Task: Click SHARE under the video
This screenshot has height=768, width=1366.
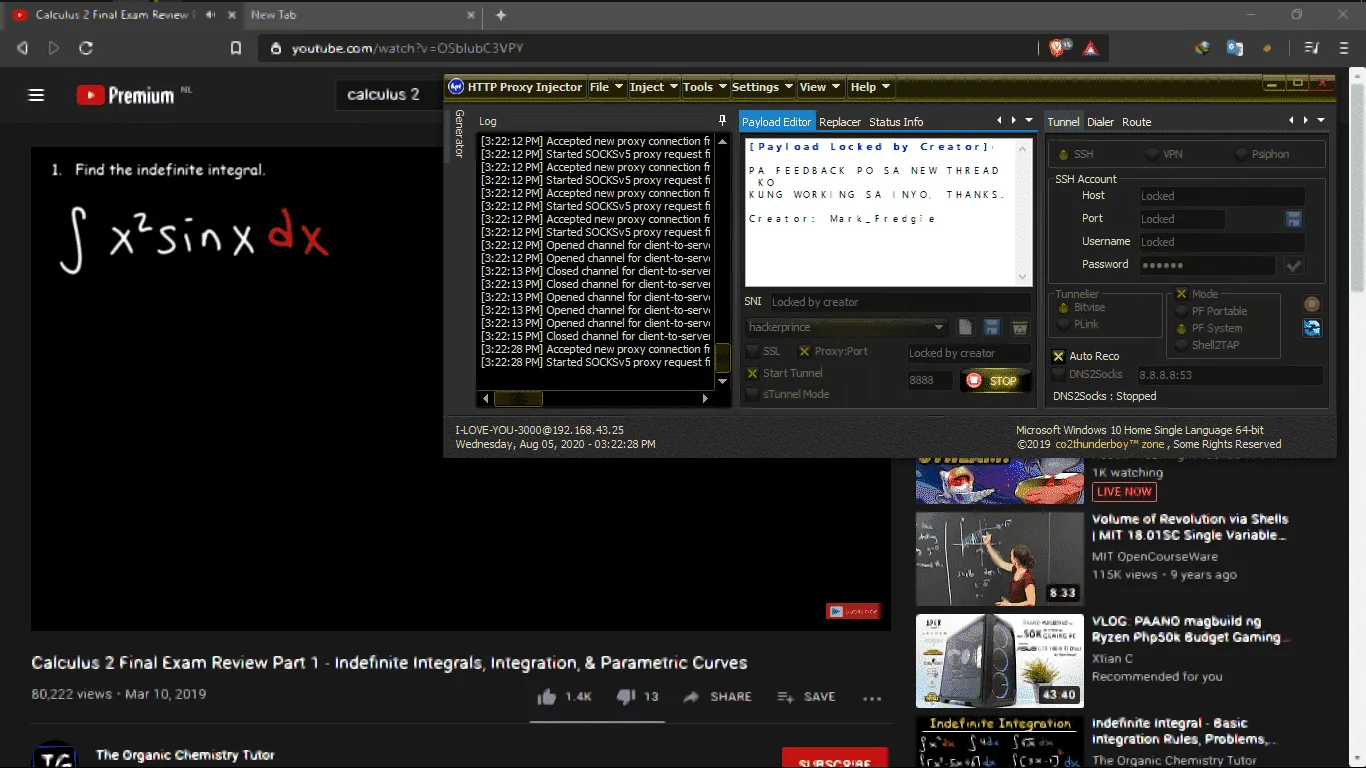Action: (x=718, y=697)
